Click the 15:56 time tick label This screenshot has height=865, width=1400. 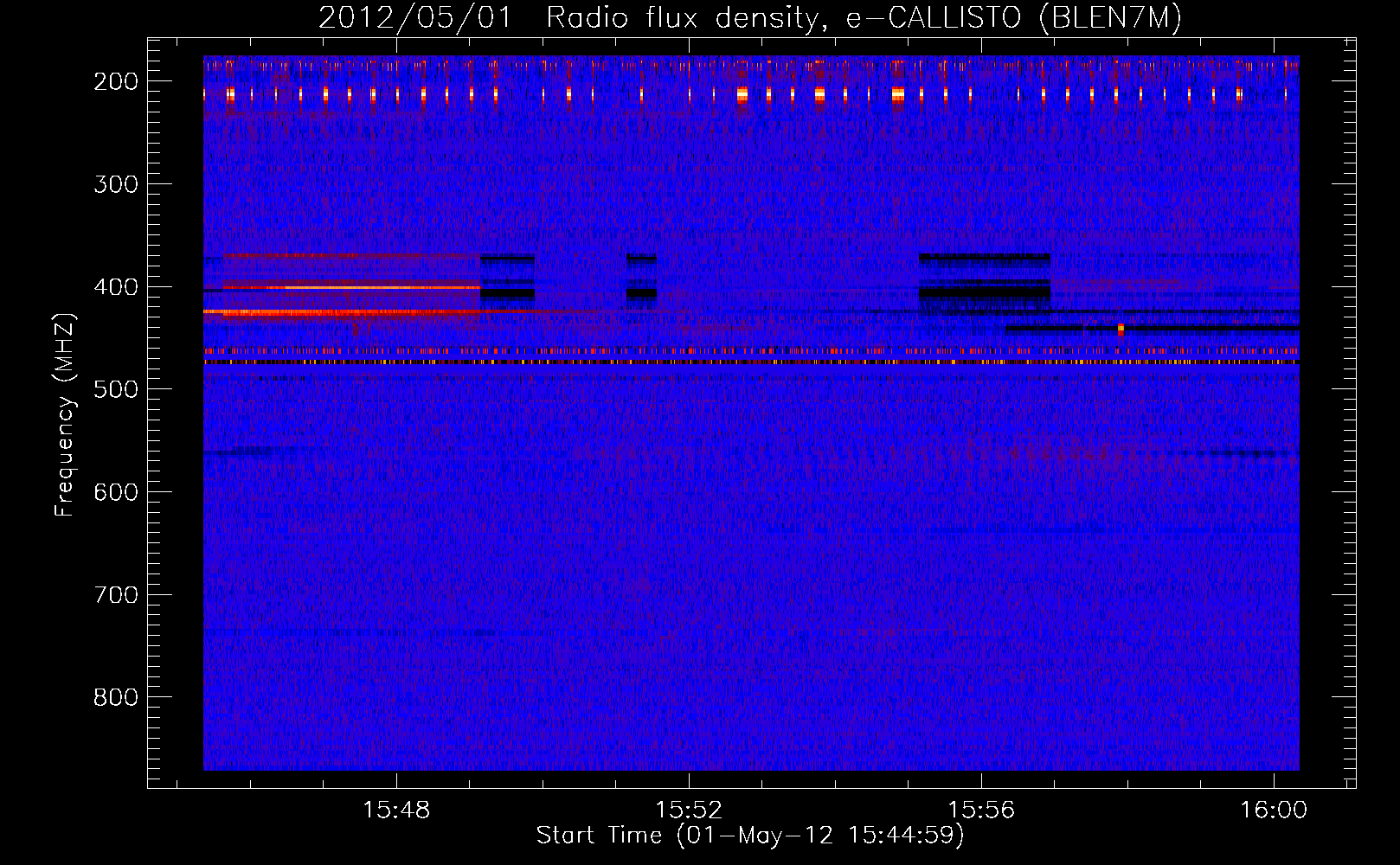tap(981, 811)
